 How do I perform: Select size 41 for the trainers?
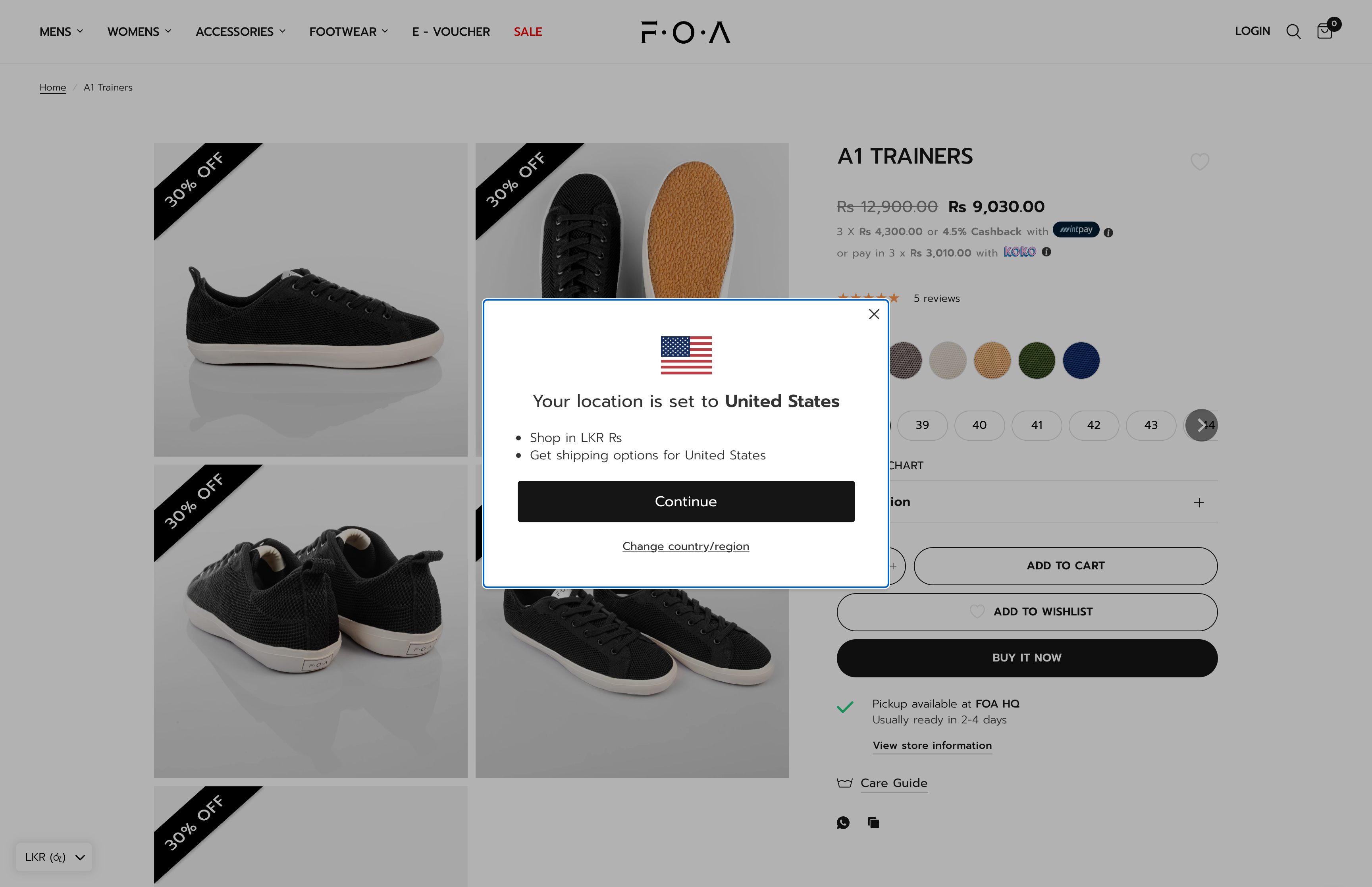tap(1036, 425)
